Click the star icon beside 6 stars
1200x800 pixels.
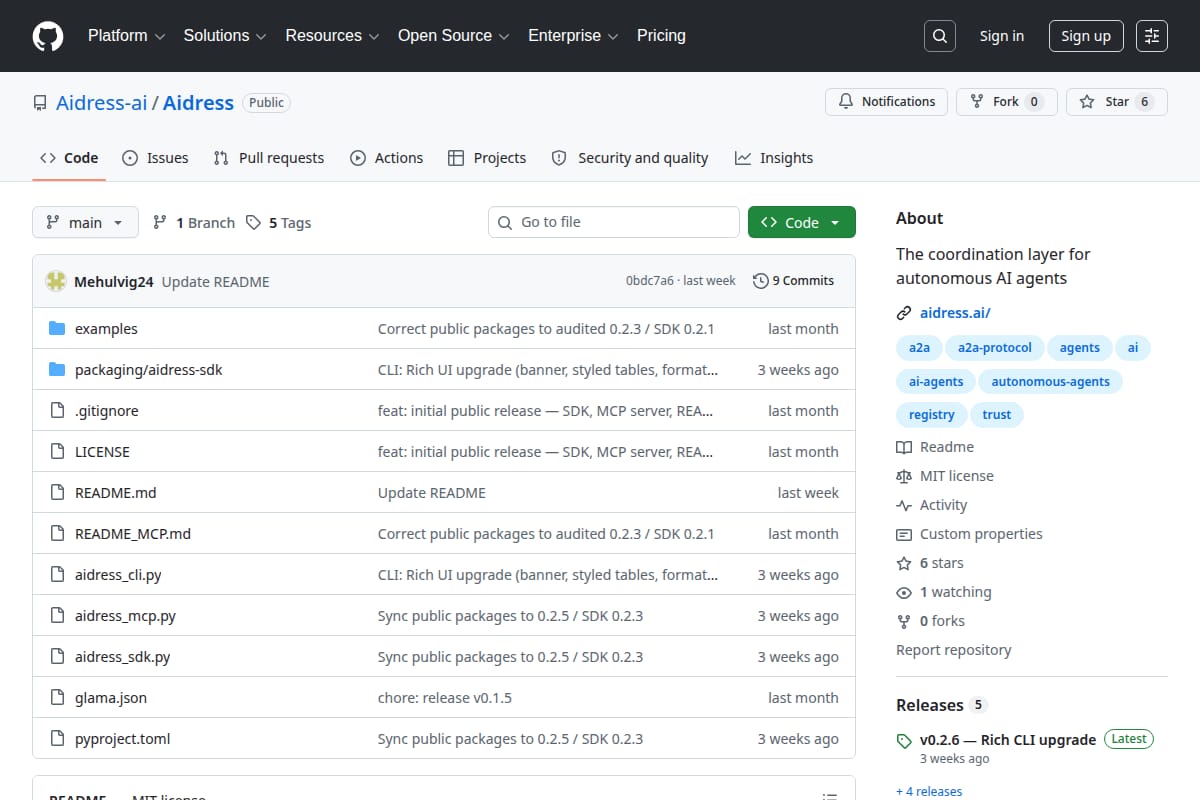tap(904, 563)
